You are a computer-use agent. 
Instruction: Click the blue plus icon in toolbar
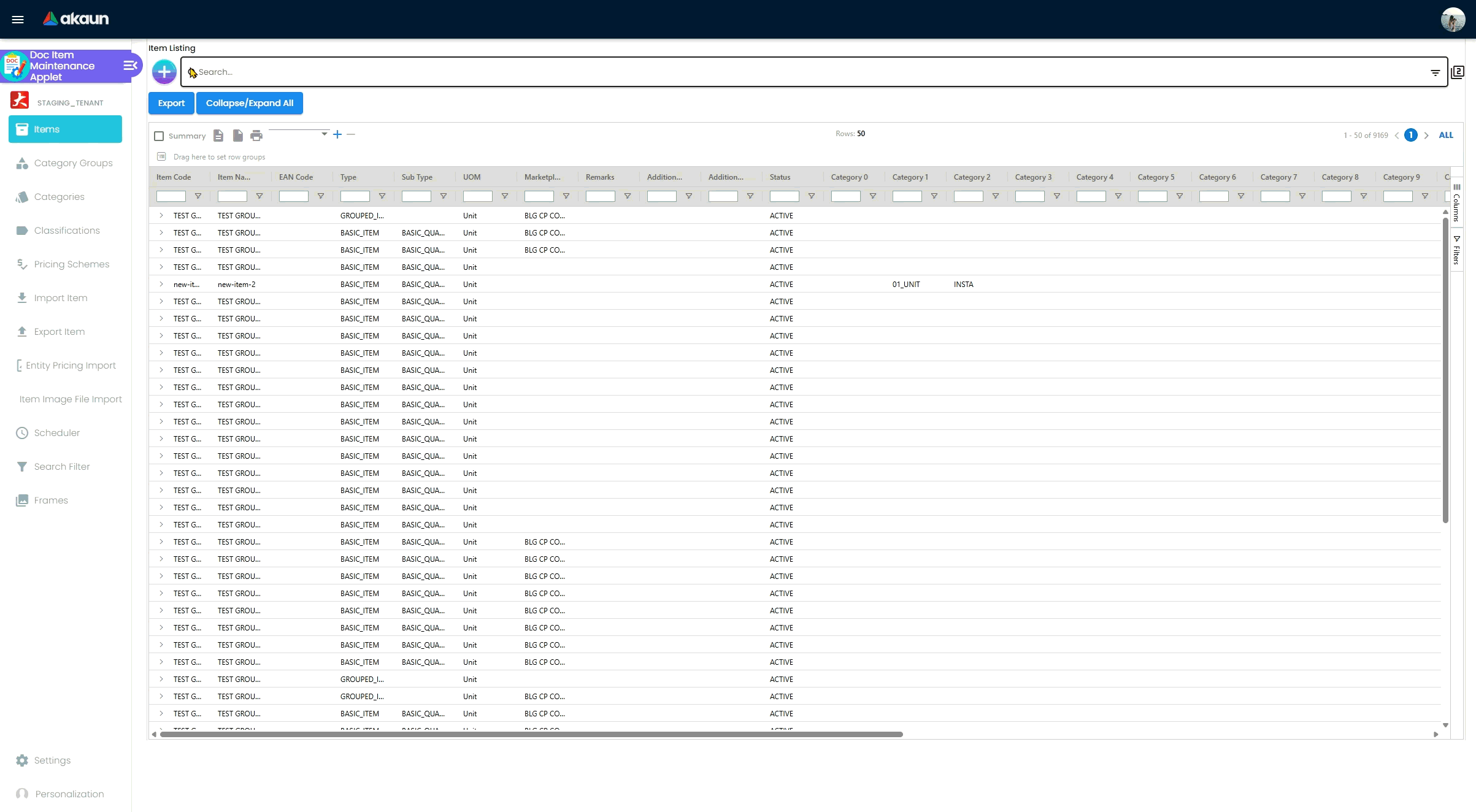(x=337, y=134)
